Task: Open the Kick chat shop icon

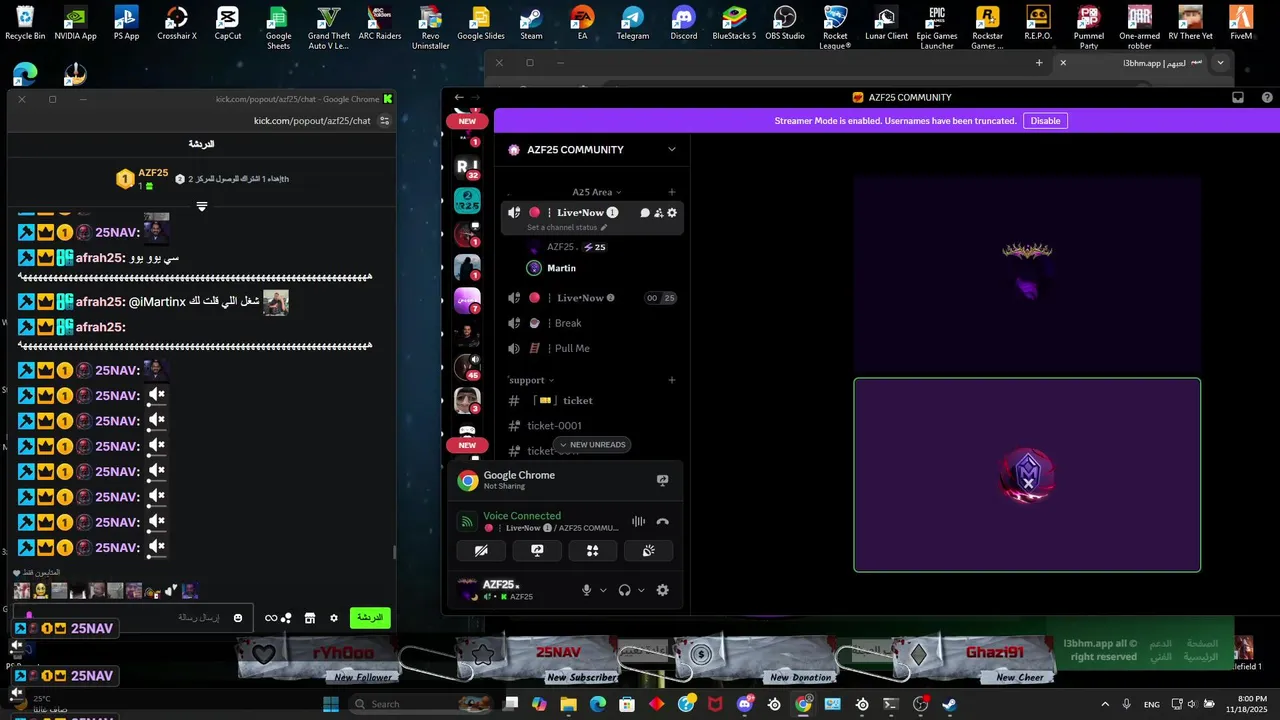Action: tap(310, 618)
